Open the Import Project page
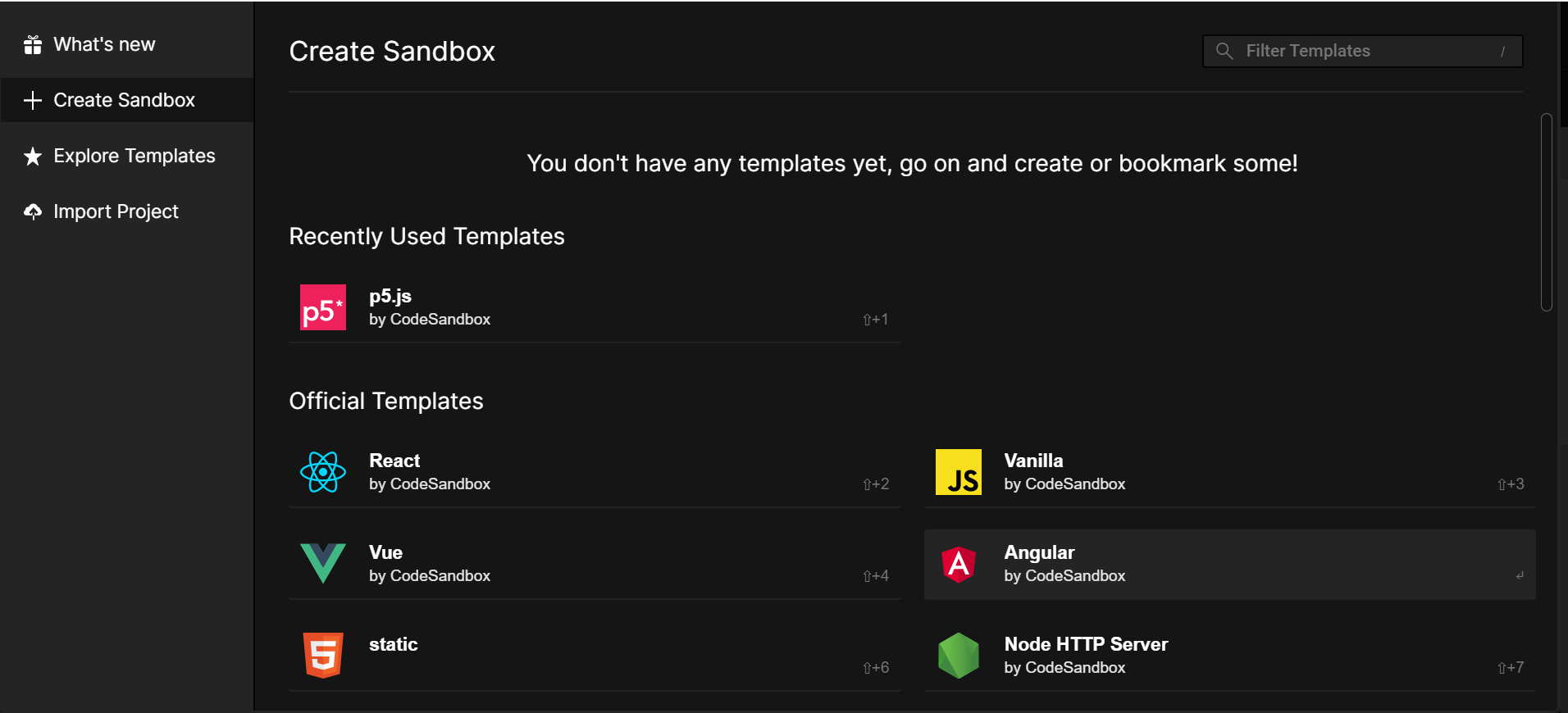1568x713 pixels. (x=116, y=211)
